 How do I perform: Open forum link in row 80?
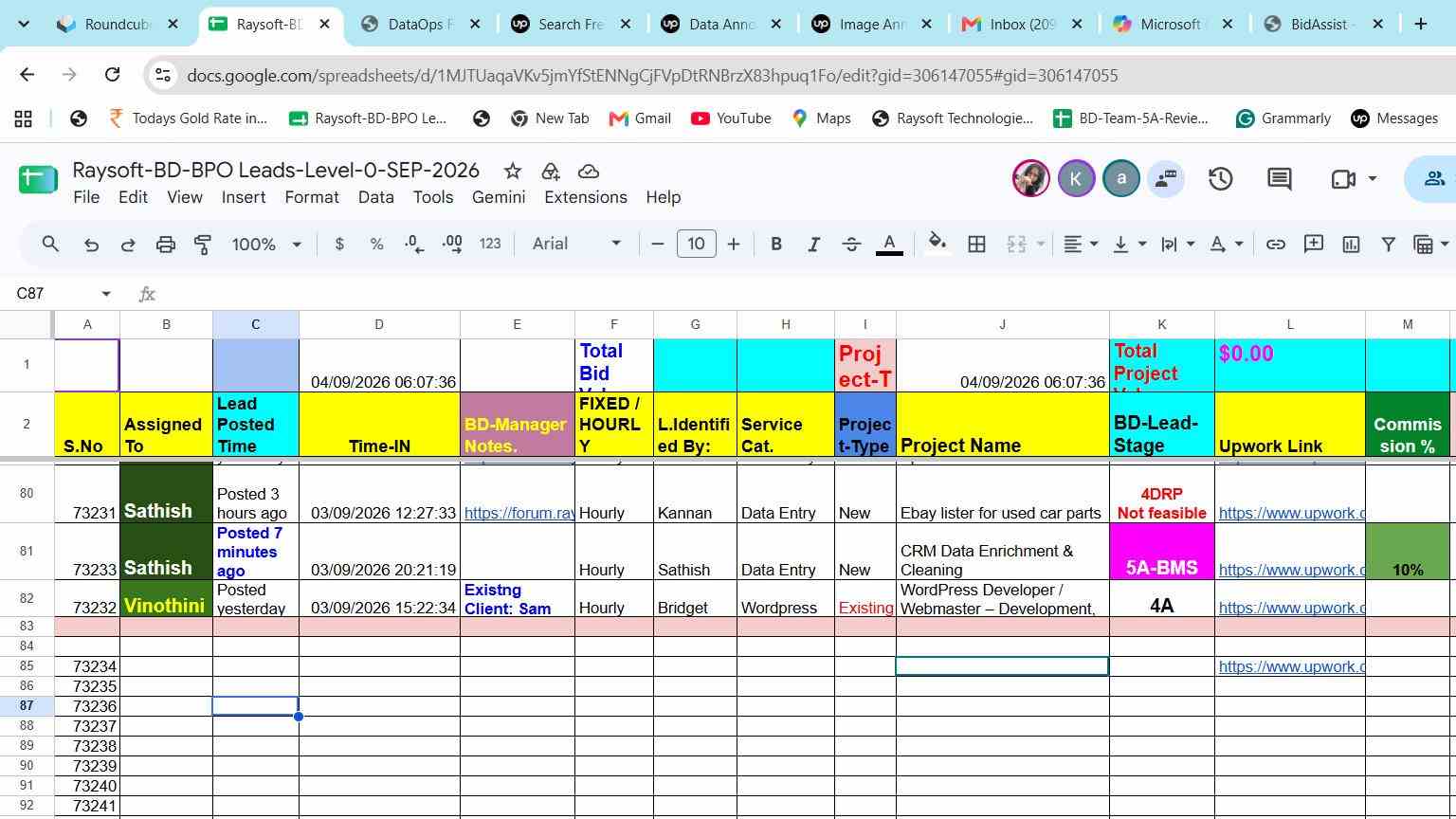(519, 513)
